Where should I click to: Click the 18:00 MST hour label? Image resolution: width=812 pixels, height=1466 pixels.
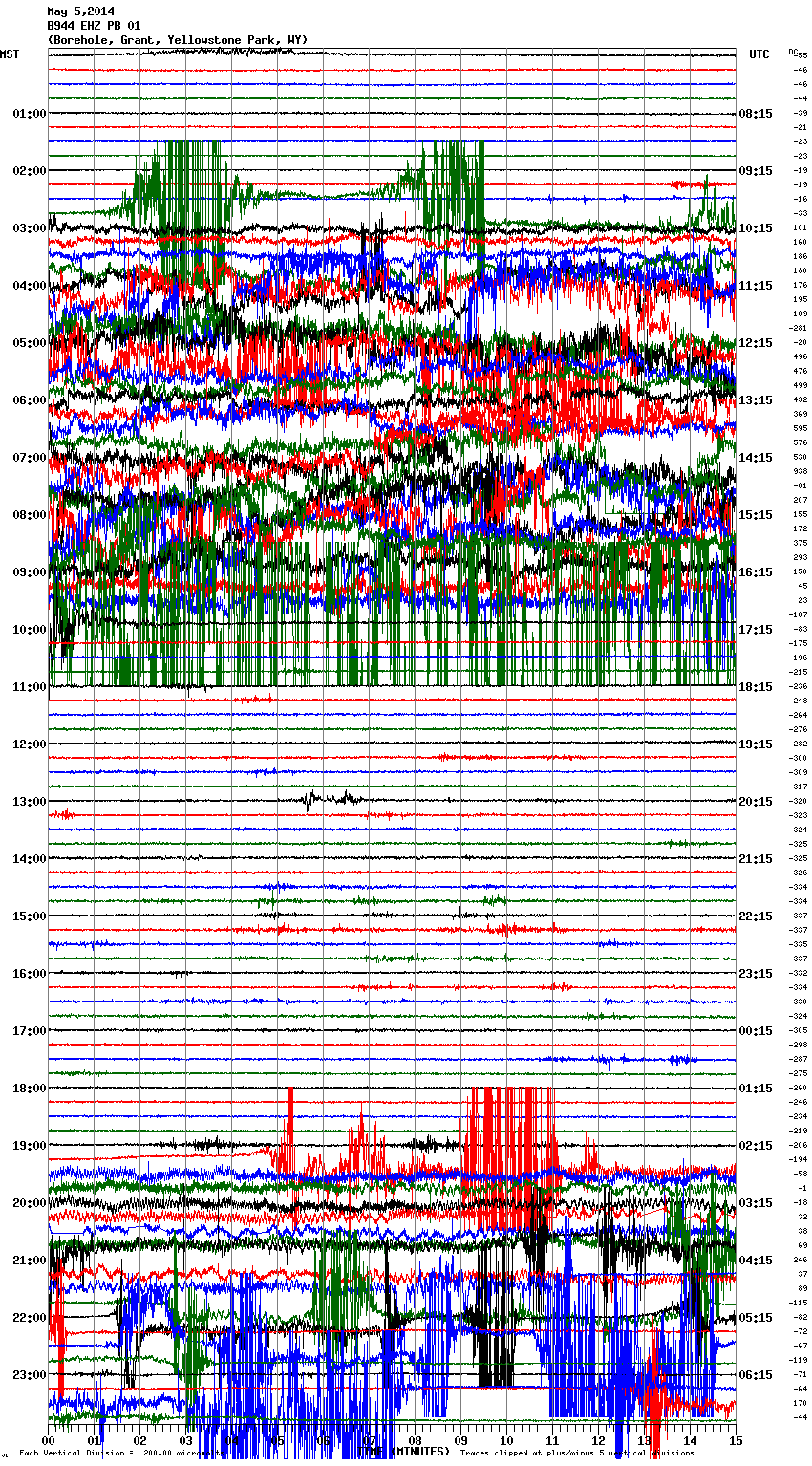tap(30, 1088)
